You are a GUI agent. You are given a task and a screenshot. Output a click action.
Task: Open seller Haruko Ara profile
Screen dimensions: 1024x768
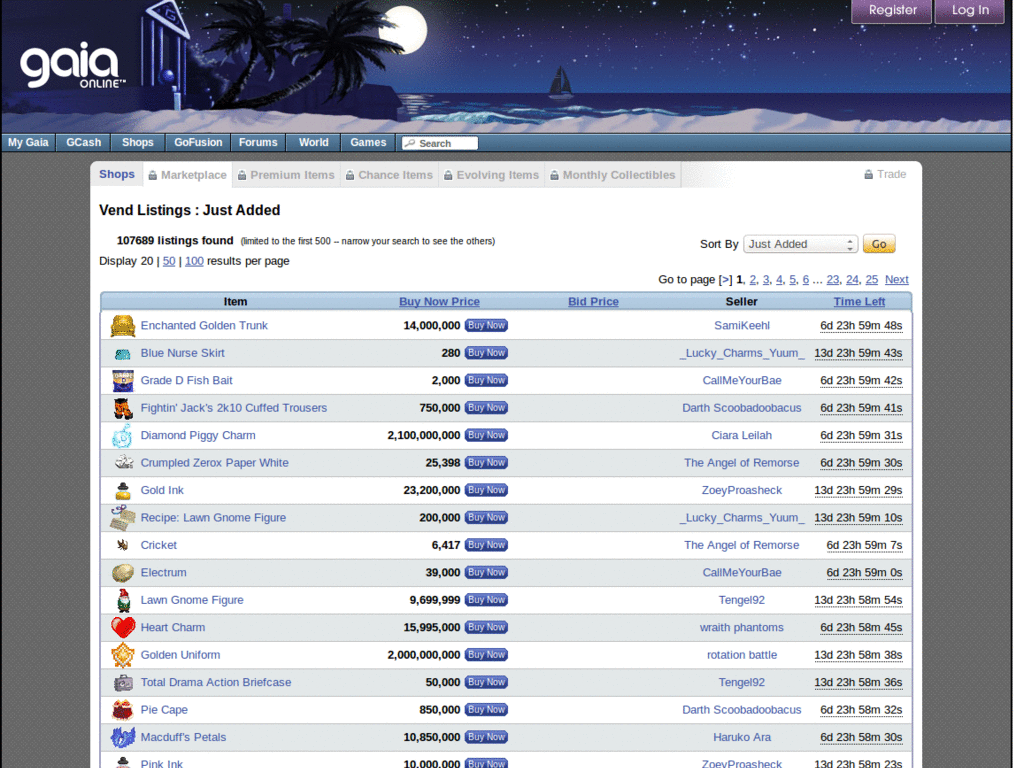[x=741, y=737]
